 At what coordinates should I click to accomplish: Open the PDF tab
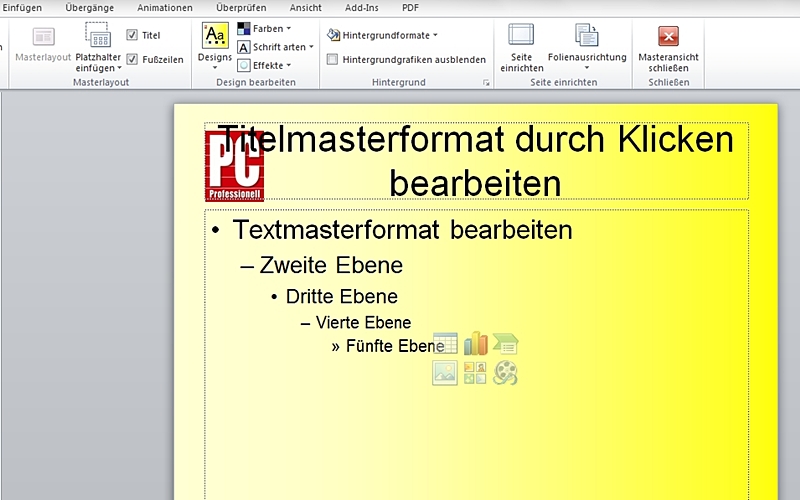410,8
